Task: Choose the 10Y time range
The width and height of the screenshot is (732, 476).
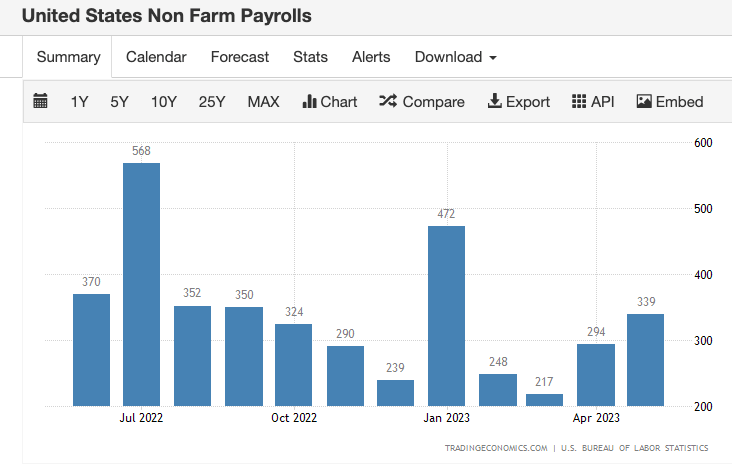Action: (x=164, y=101)
